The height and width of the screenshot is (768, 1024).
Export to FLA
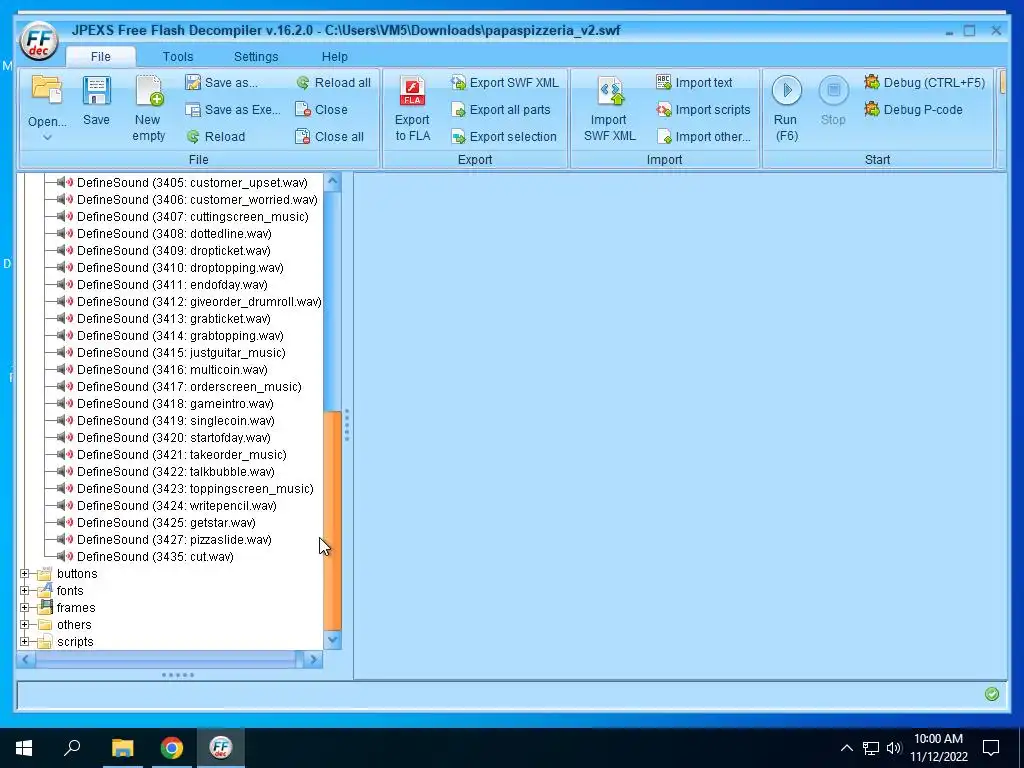413,108
